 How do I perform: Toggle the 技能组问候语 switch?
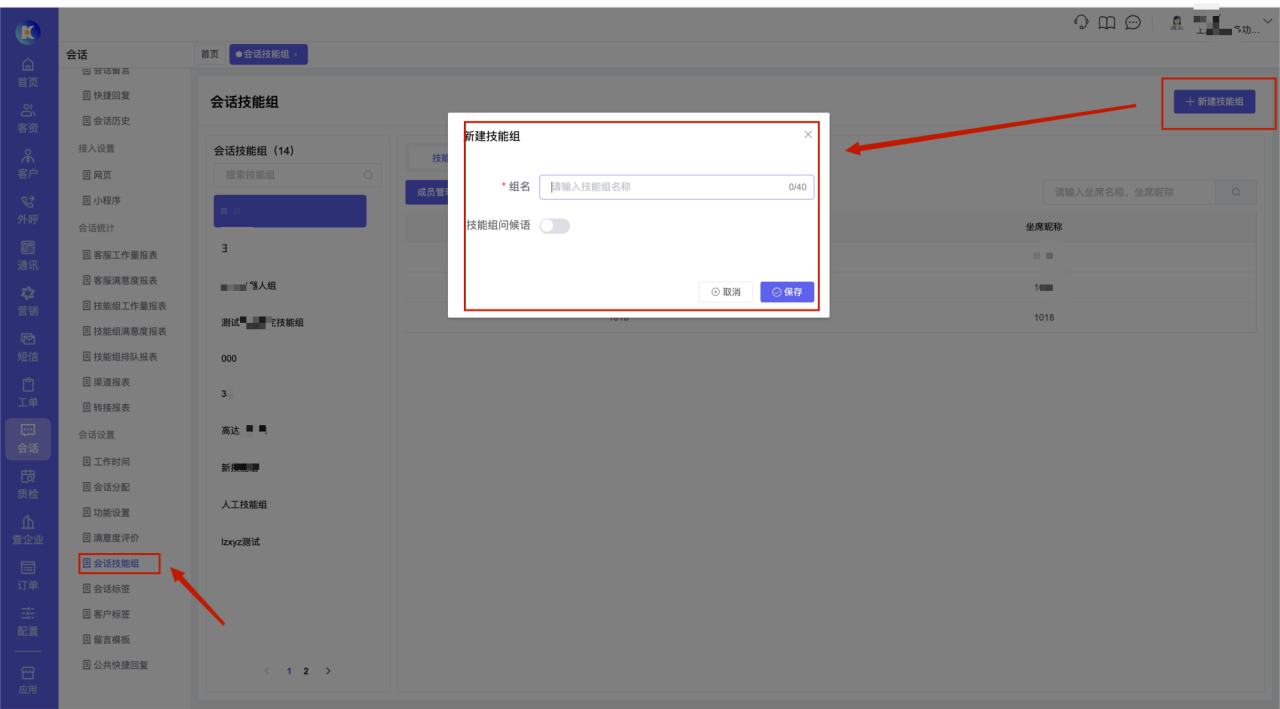(554, 226)
